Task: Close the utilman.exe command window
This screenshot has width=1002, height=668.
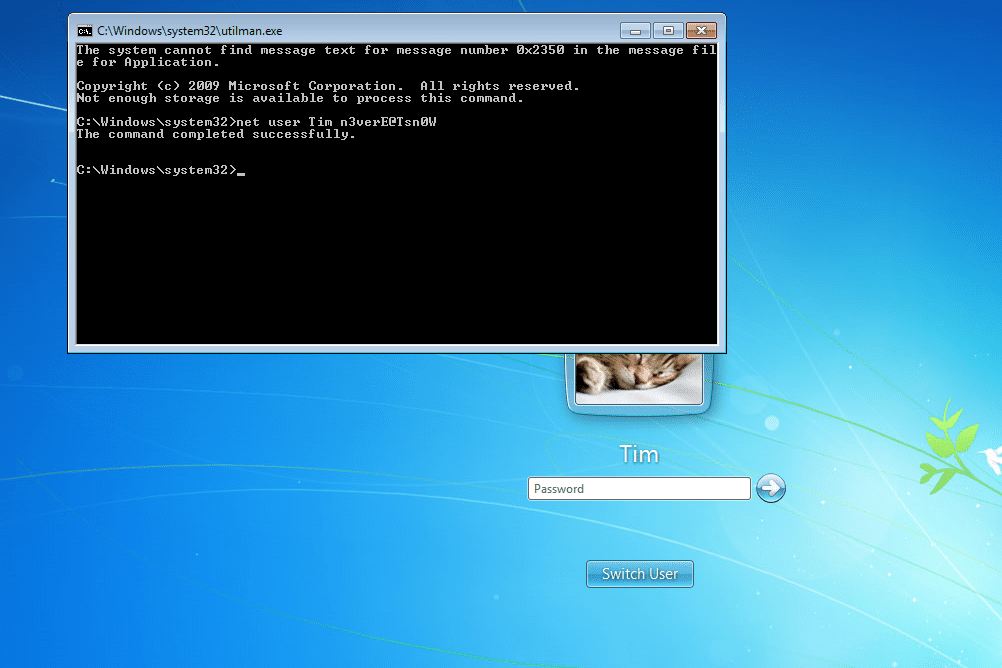Action: coord(701,31)
